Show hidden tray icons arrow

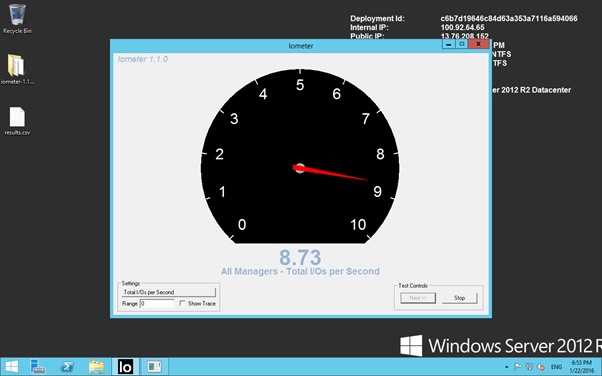point(506,367)
